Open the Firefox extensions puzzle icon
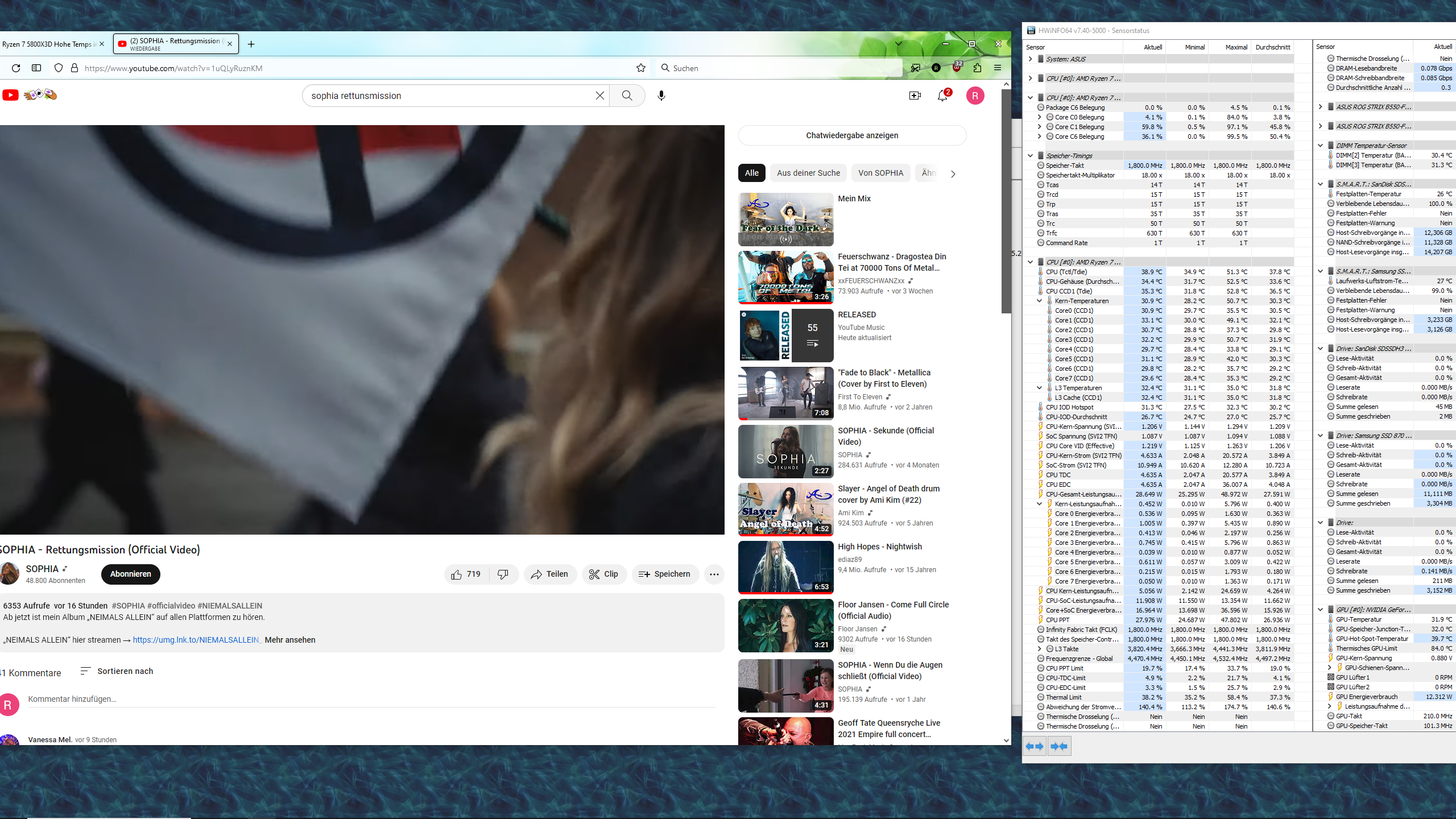 (x=977, y=68)
